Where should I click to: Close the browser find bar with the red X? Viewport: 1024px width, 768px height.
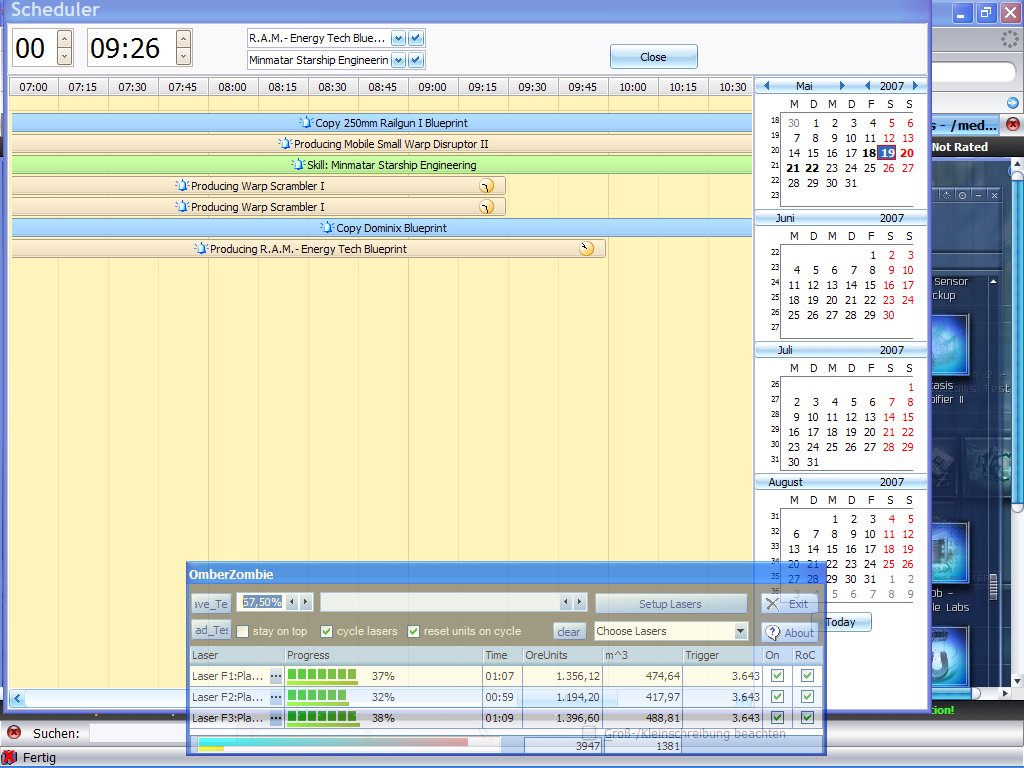[14, 733]
